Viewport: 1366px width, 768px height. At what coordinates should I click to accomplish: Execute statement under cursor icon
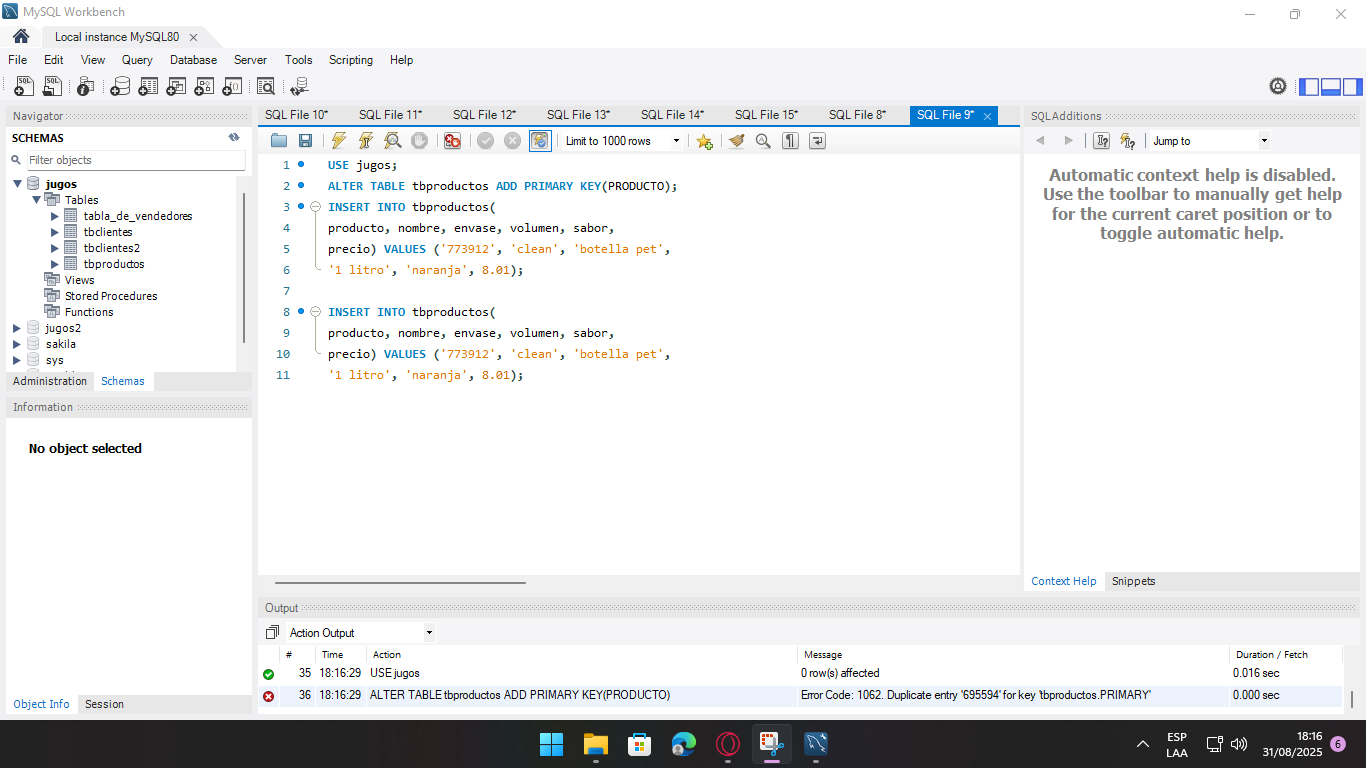[x=366, y=141]
